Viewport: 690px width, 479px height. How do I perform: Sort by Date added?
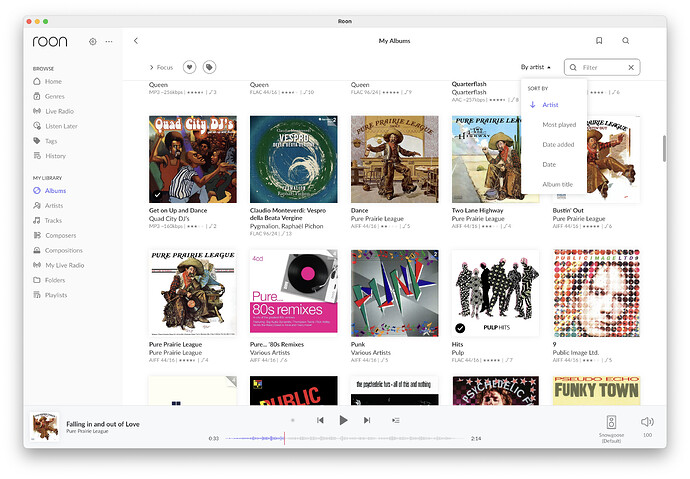tap(558, 144)
